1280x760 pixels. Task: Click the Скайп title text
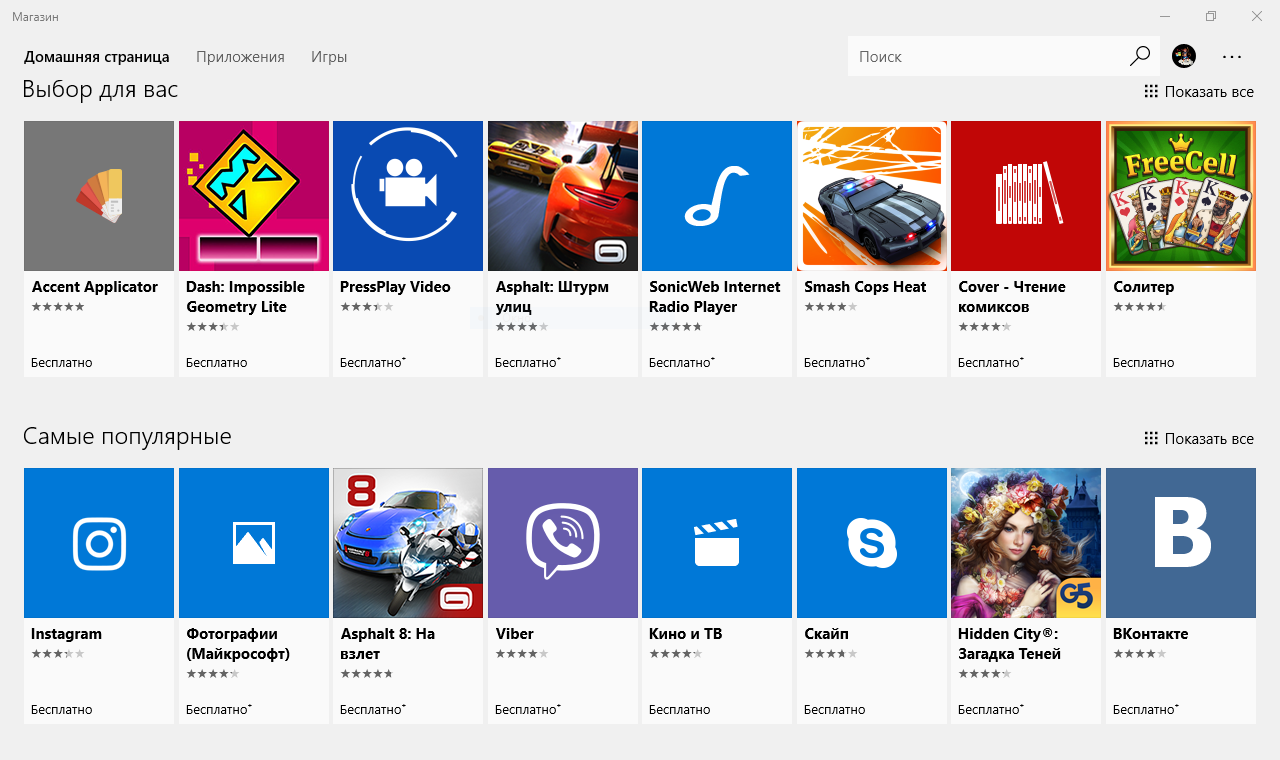point(826,634)
